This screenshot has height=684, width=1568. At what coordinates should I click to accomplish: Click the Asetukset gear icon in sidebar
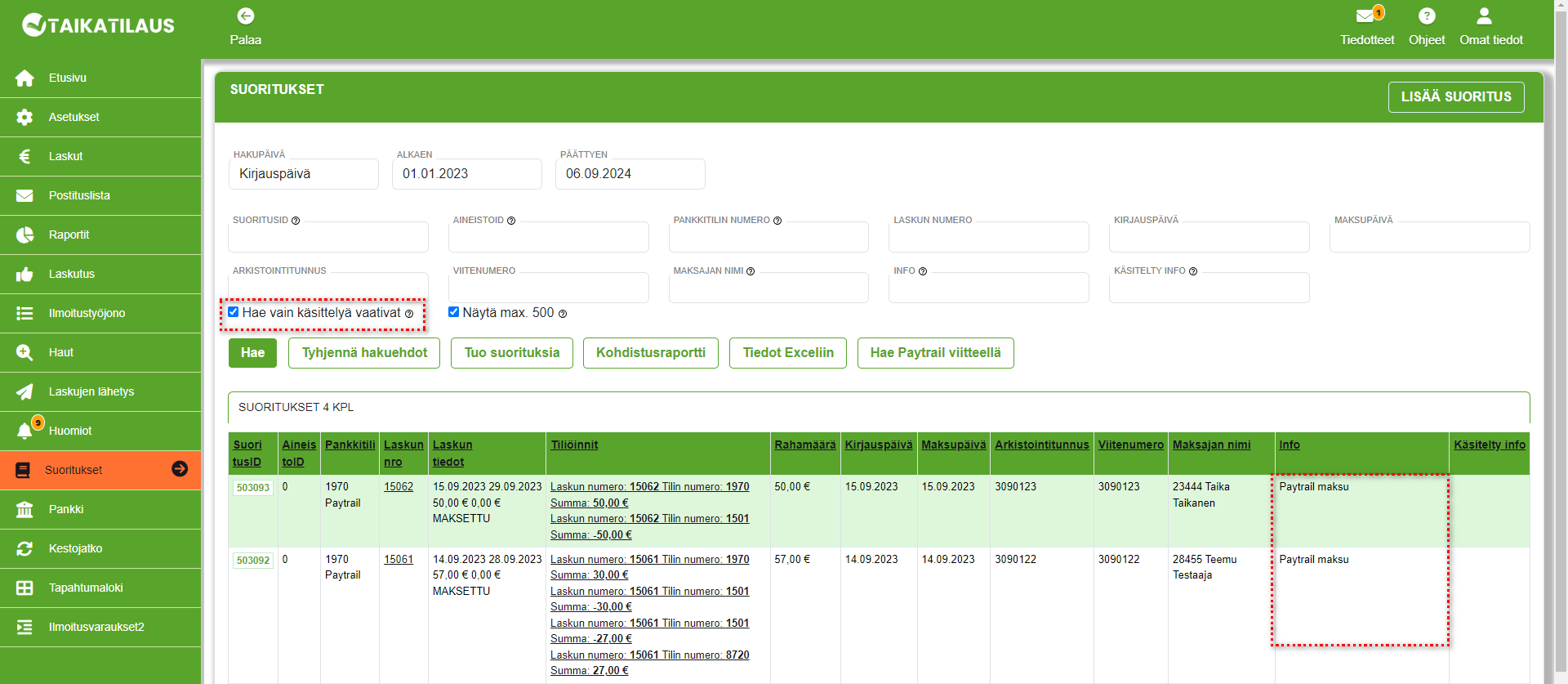(x=24, y=117)
